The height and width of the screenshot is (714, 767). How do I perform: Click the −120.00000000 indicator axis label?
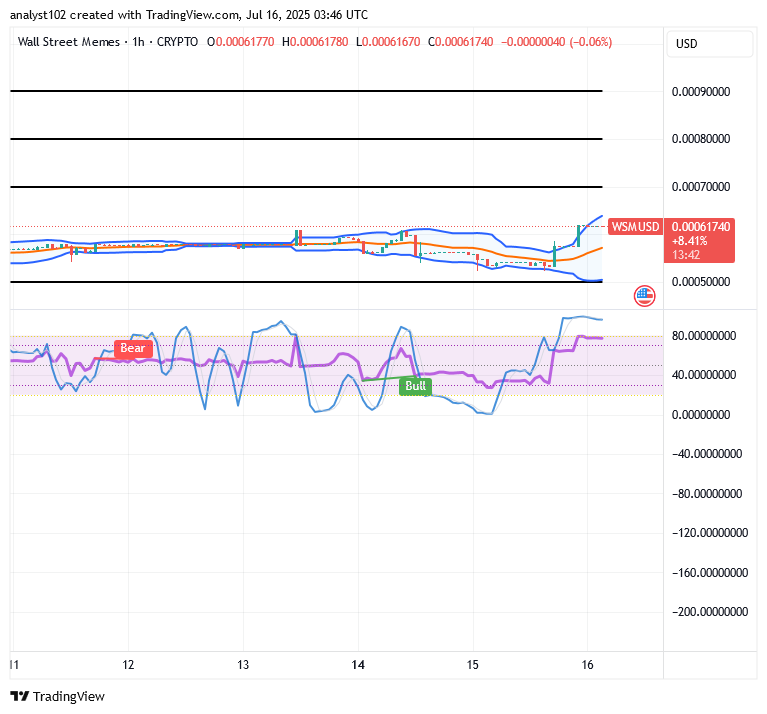click(710, 533)
